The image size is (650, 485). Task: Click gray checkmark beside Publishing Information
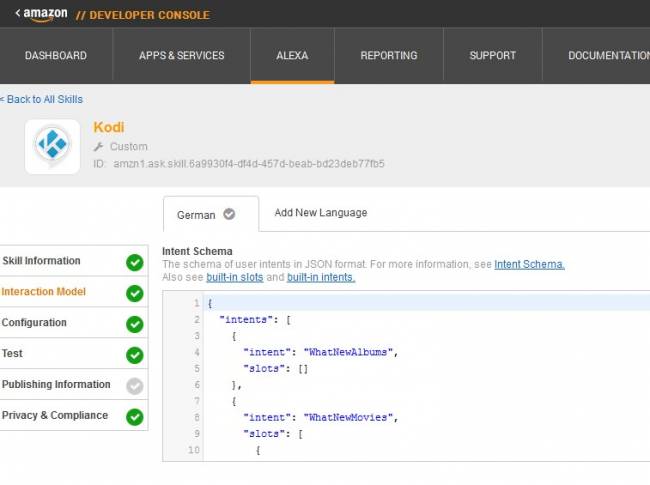tap(134, 386)
